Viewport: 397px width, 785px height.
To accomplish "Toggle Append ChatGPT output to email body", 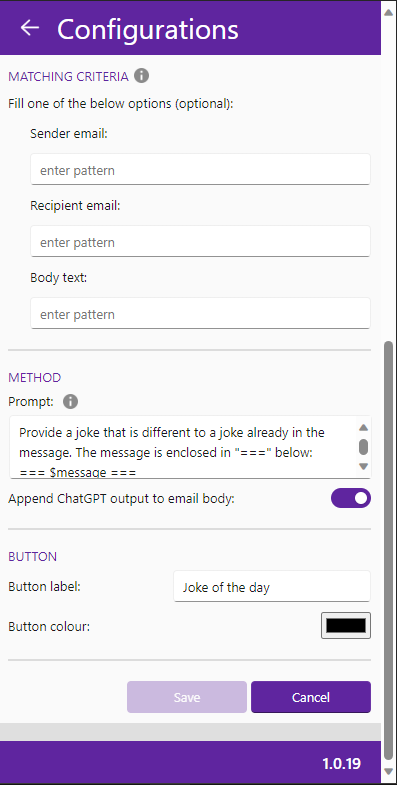I will [351, 499].
